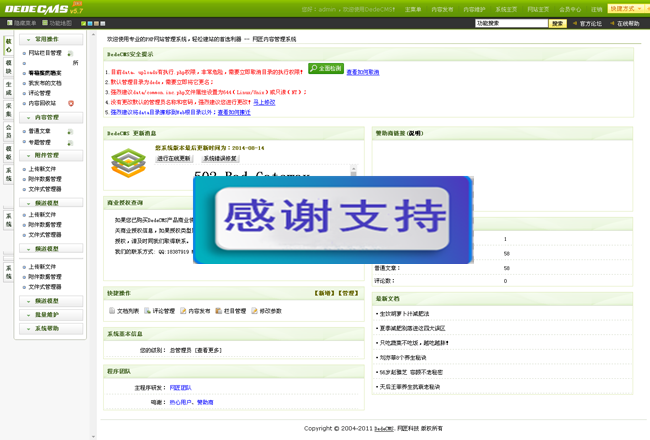Screen dimensions: 650x440
Task: Click the icon next to 网站栏目管理
Action: point(70,53)
